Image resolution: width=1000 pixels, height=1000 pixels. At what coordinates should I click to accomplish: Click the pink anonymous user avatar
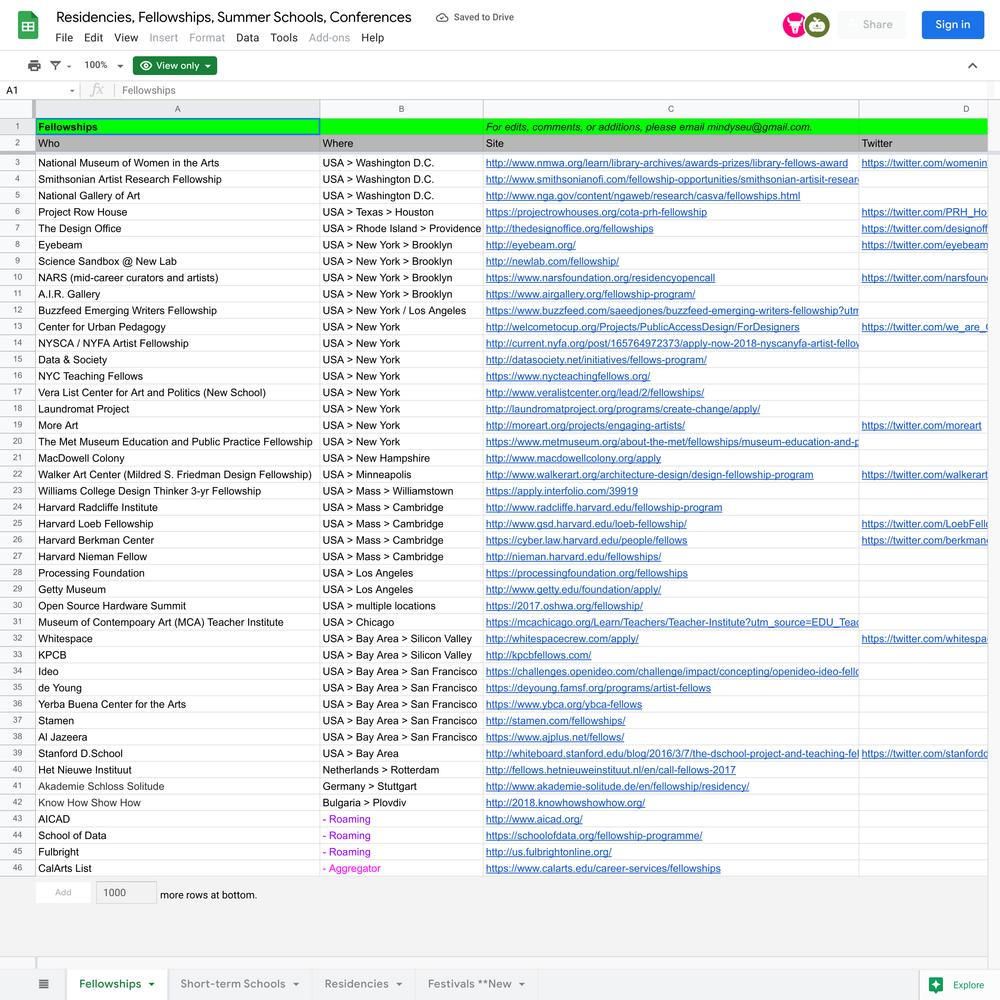(794, 25)
